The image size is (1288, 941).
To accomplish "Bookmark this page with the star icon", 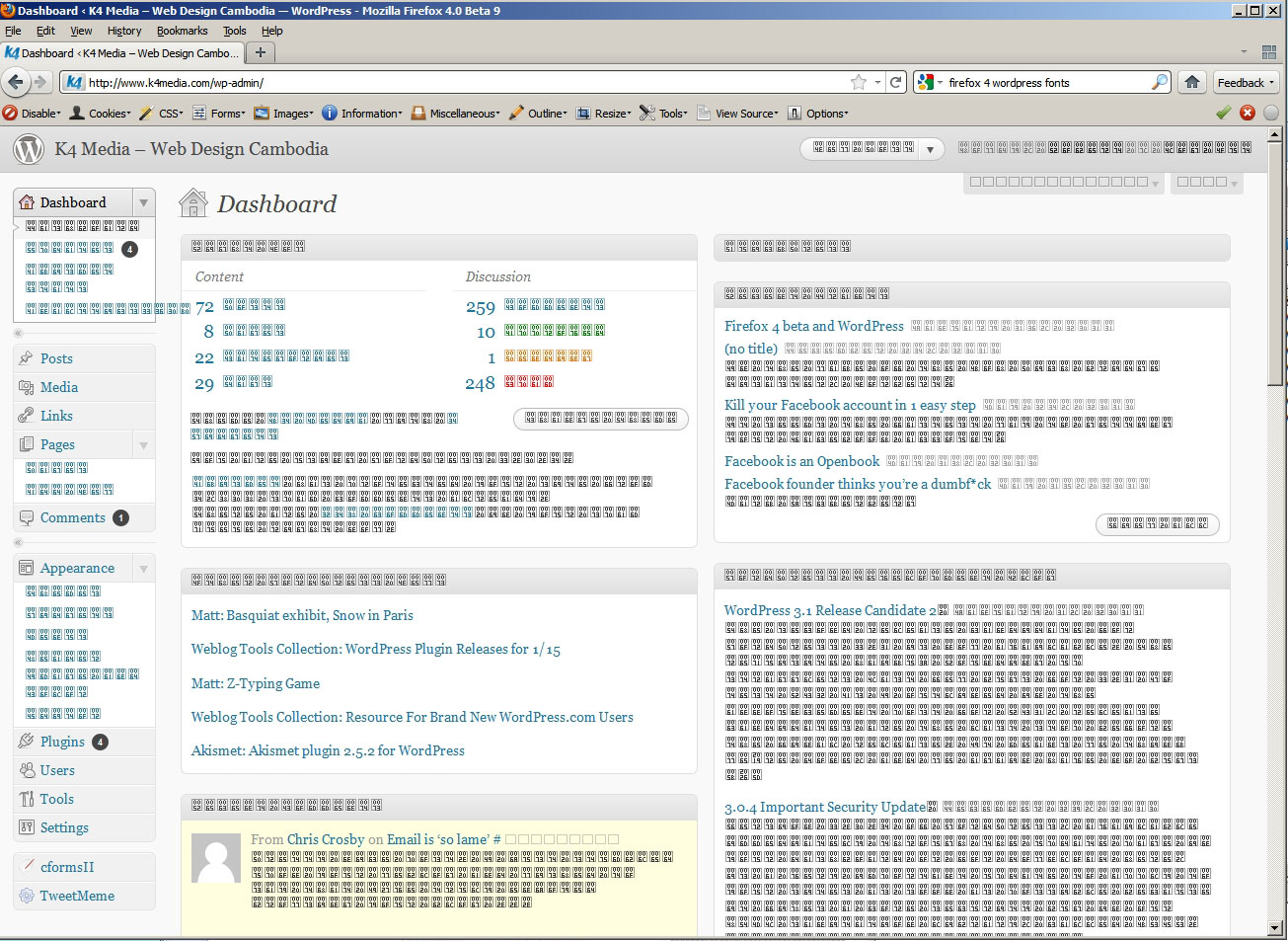I will tap(859, 82).
